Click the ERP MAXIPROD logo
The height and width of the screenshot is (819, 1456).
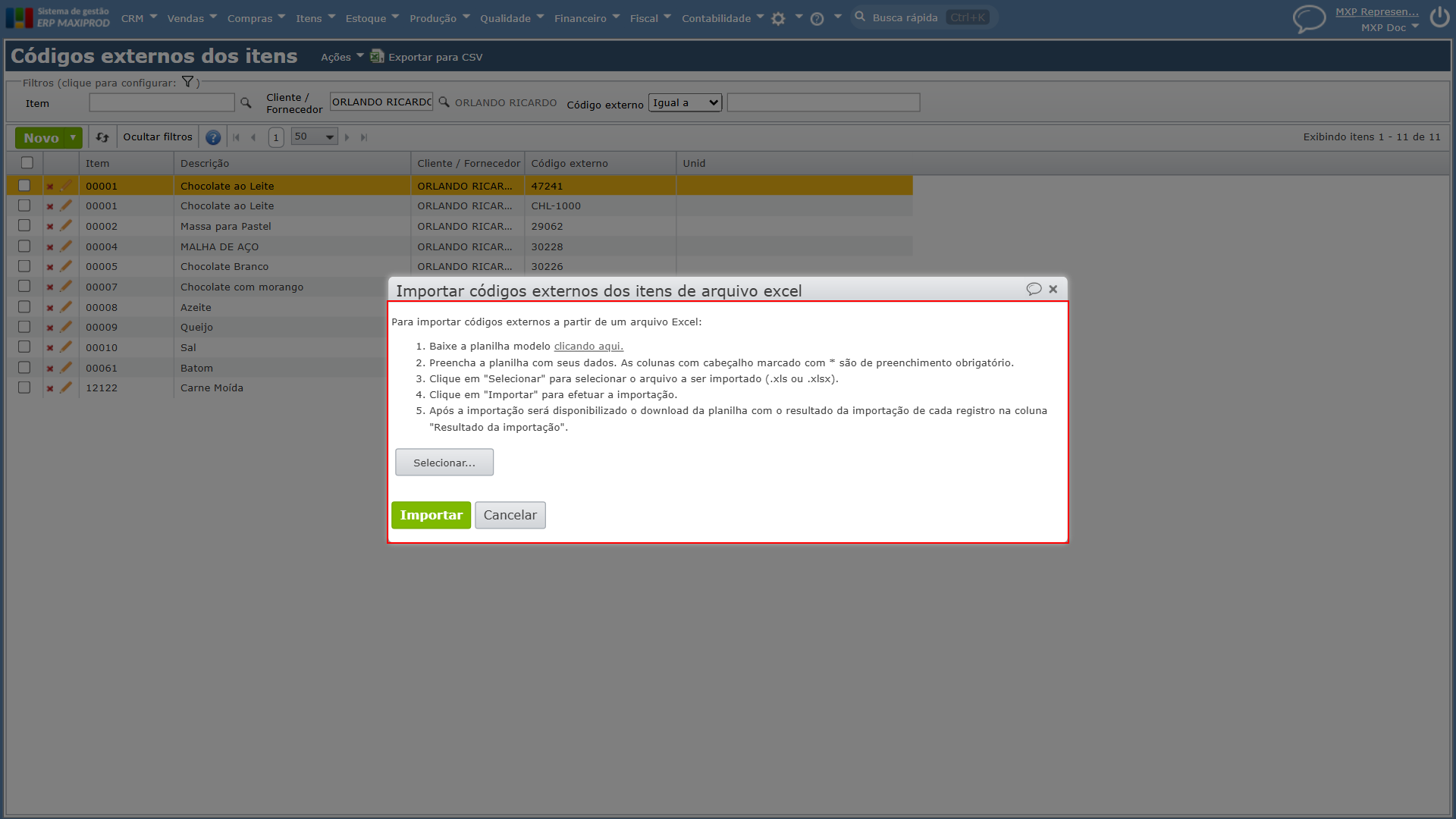[58, 17]
